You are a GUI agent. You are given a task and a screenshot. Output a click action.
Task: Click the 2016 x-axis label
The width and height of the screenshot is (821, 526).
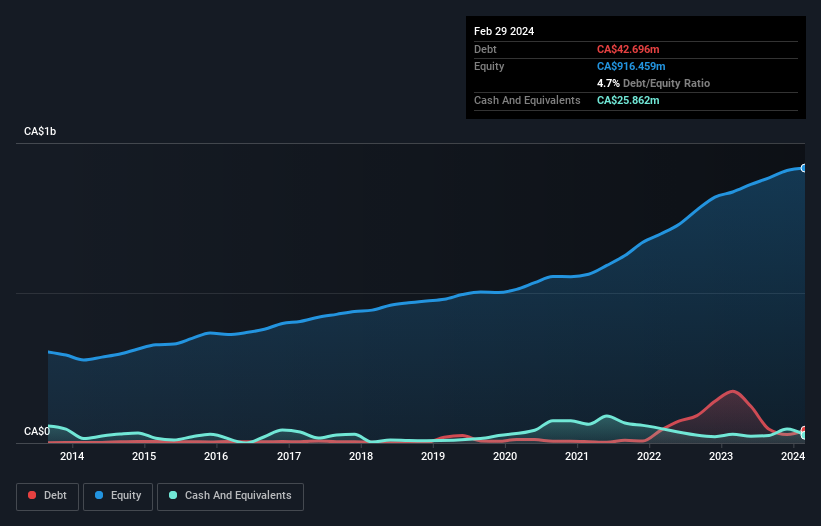[216, 456]
